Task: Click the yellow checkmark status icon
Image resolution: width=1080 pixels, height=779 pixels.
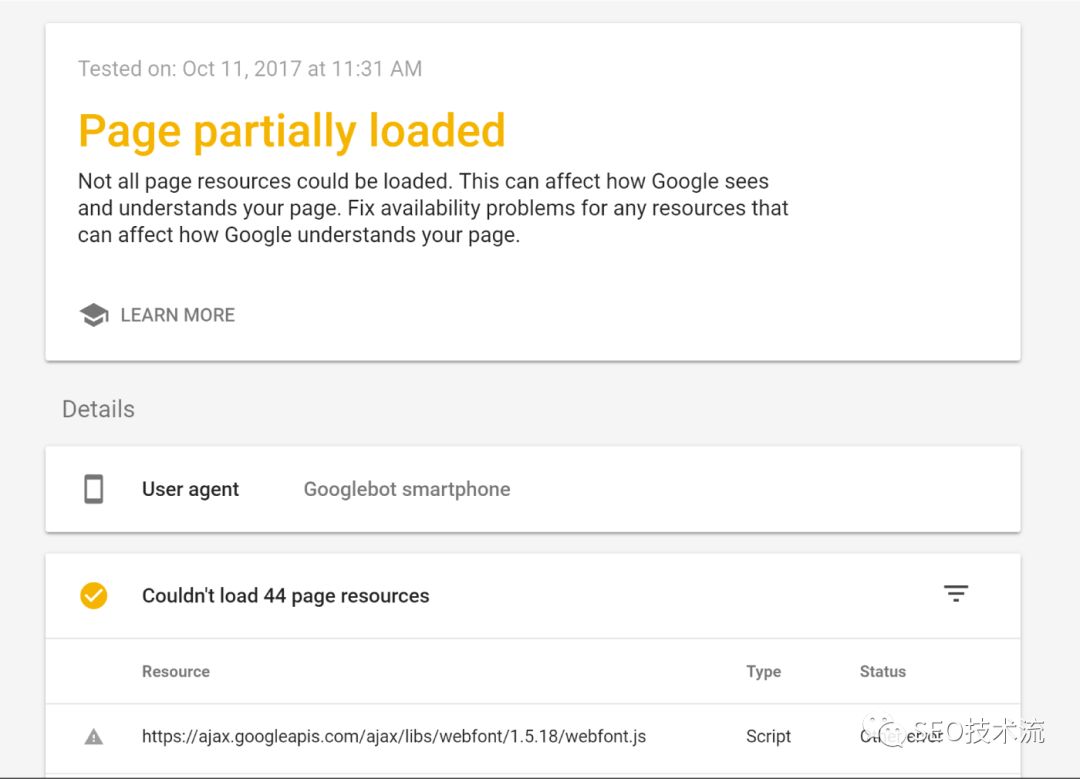Action: [x=93, y=596]
